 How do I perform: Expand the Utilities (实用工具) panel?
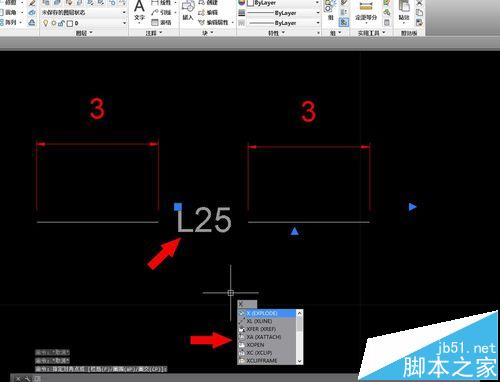[372, 33]
